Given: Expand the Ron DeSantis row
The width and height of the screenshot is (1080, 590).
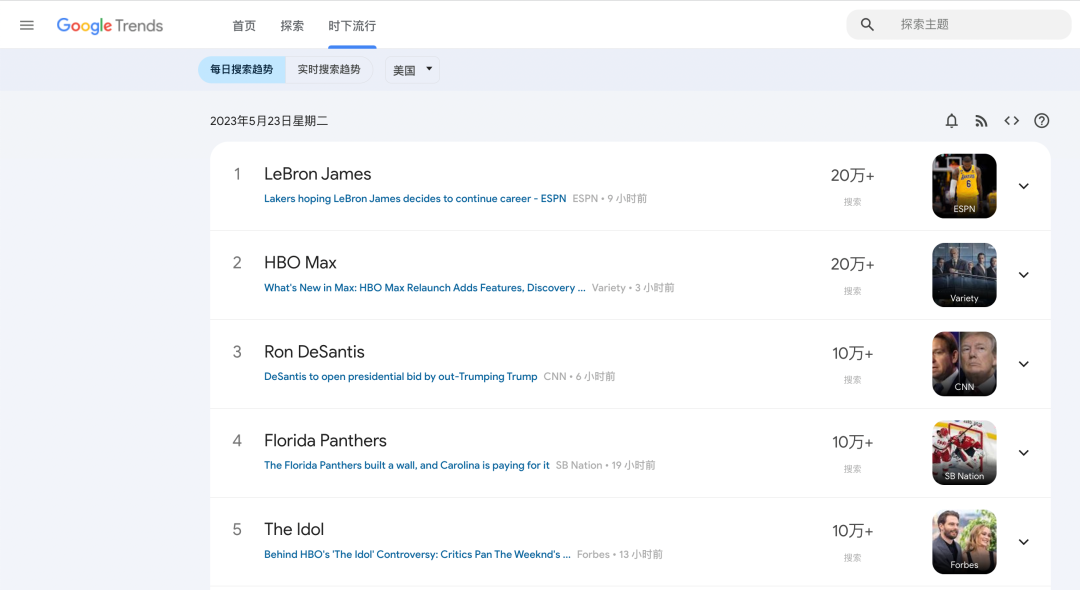Looking at the screenshot, I should (x=1024, y=364).
